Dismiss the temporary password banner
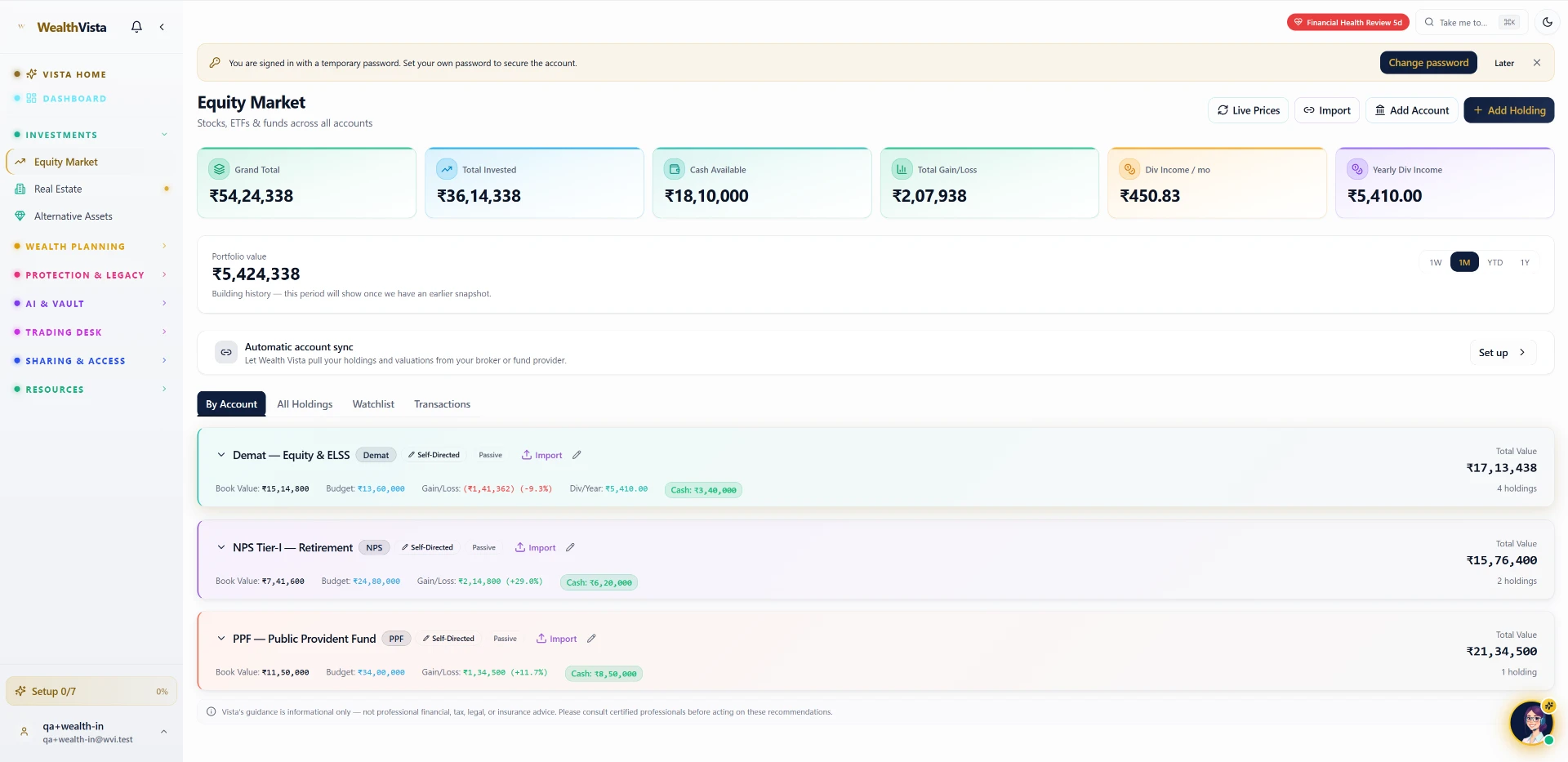Screen dimensions: 1568x762 [1536, 63]
